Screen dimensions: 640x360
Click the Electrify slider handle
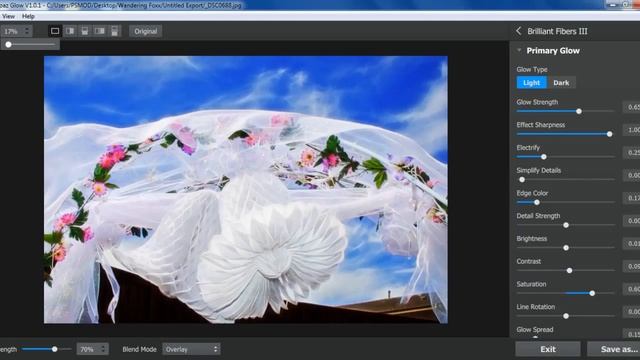tap(544, 157)
